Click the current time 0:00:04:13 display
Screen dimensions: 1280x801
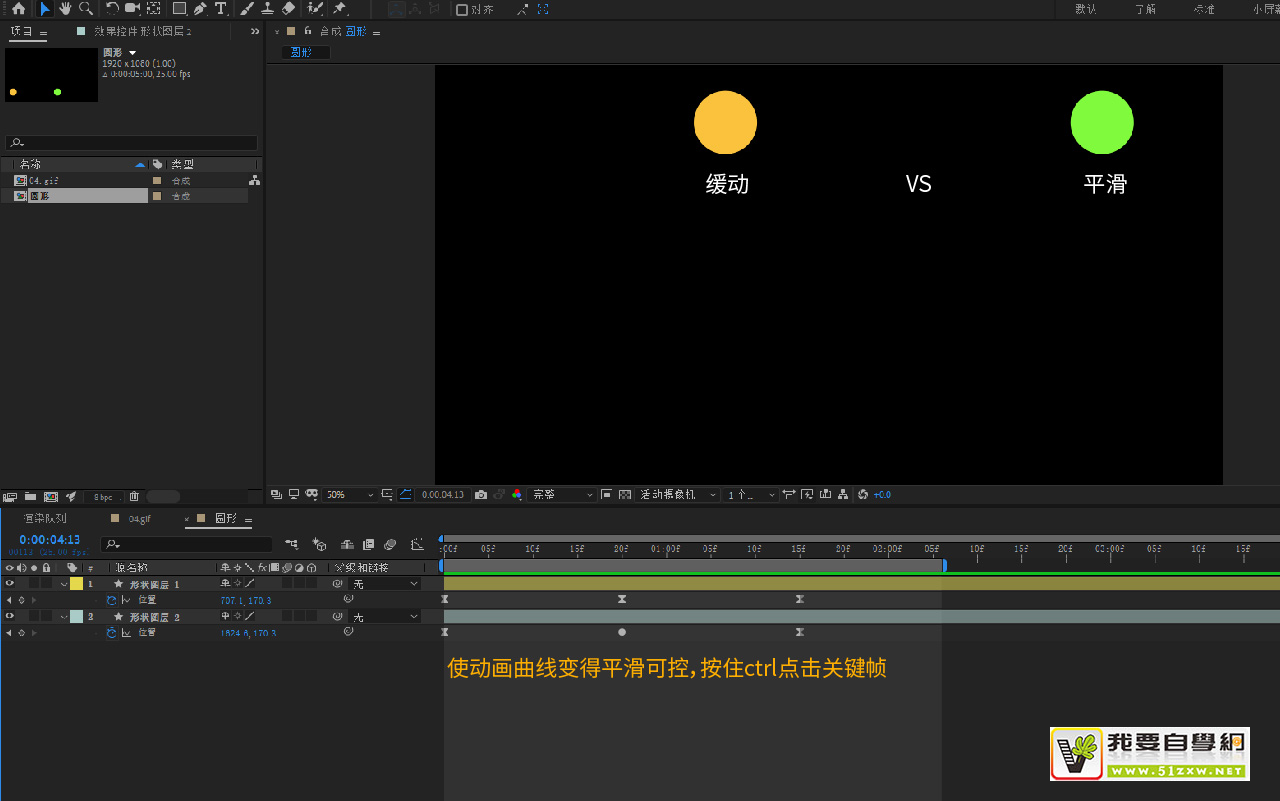pos(49,540)
